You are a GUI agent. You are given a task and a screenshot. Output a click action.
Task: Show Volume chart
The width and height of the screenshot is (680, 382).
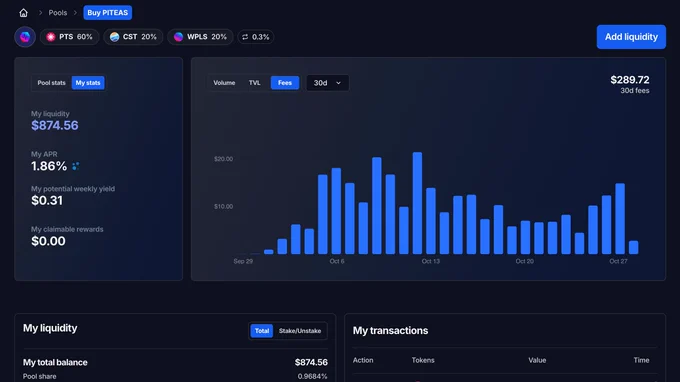tap(224, 83)
